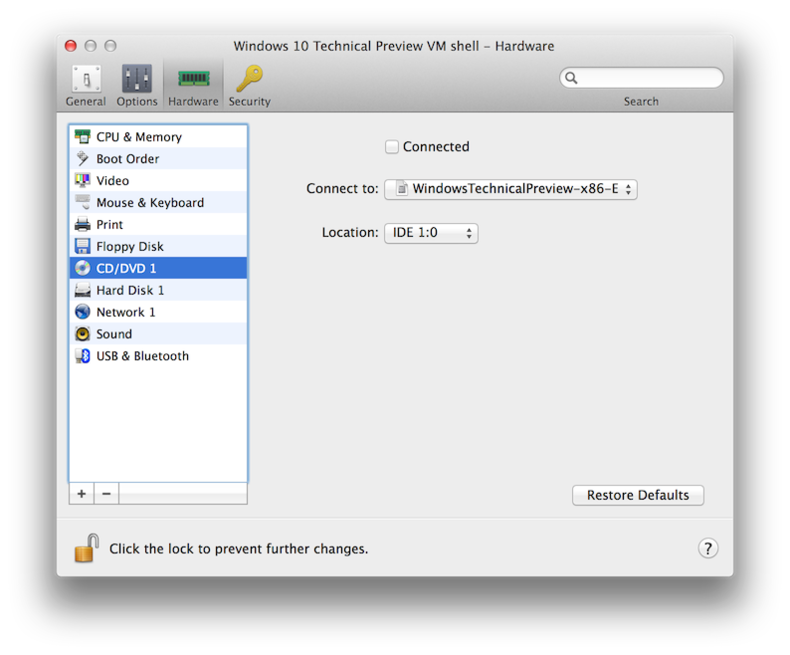The width and height of the screenshot is (790, 655).
Task: Open Floppy Disk settings
Action: (x=129, y=247)
